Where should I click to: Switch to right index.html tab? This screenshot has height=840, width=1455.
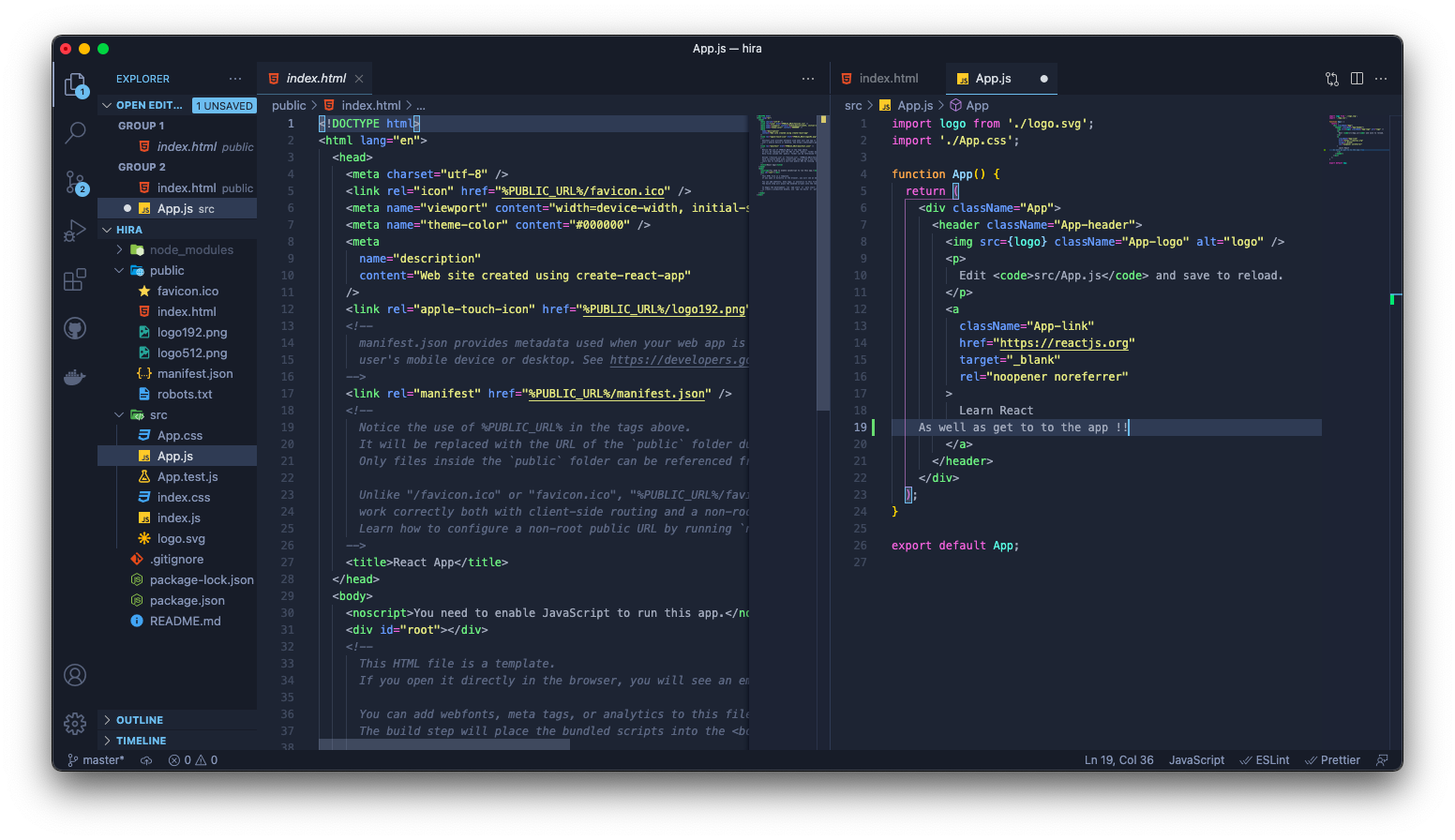coord(888,79)
